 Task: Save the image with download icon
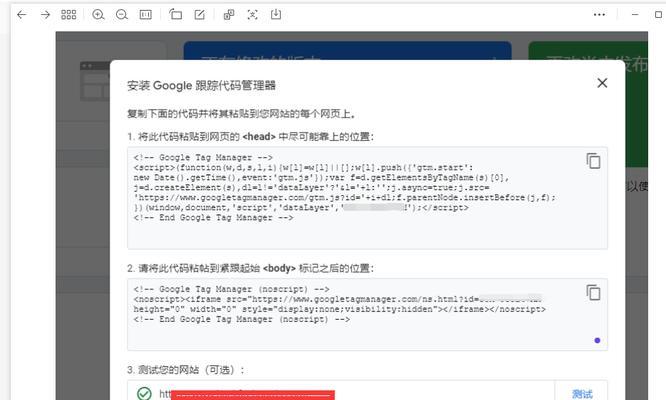click(276, 15)
